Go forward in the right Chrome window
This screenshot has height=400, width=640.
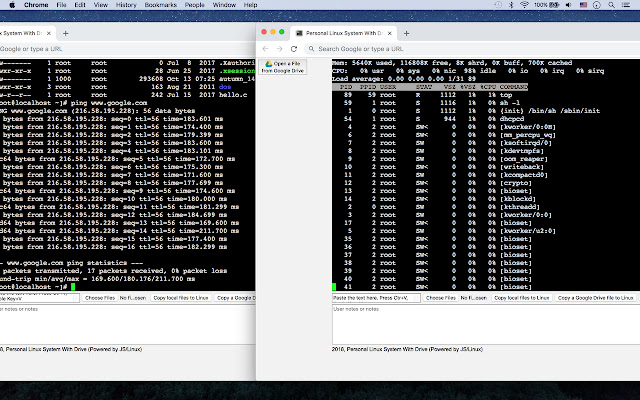pyautogui.click(x=279, y=49)
